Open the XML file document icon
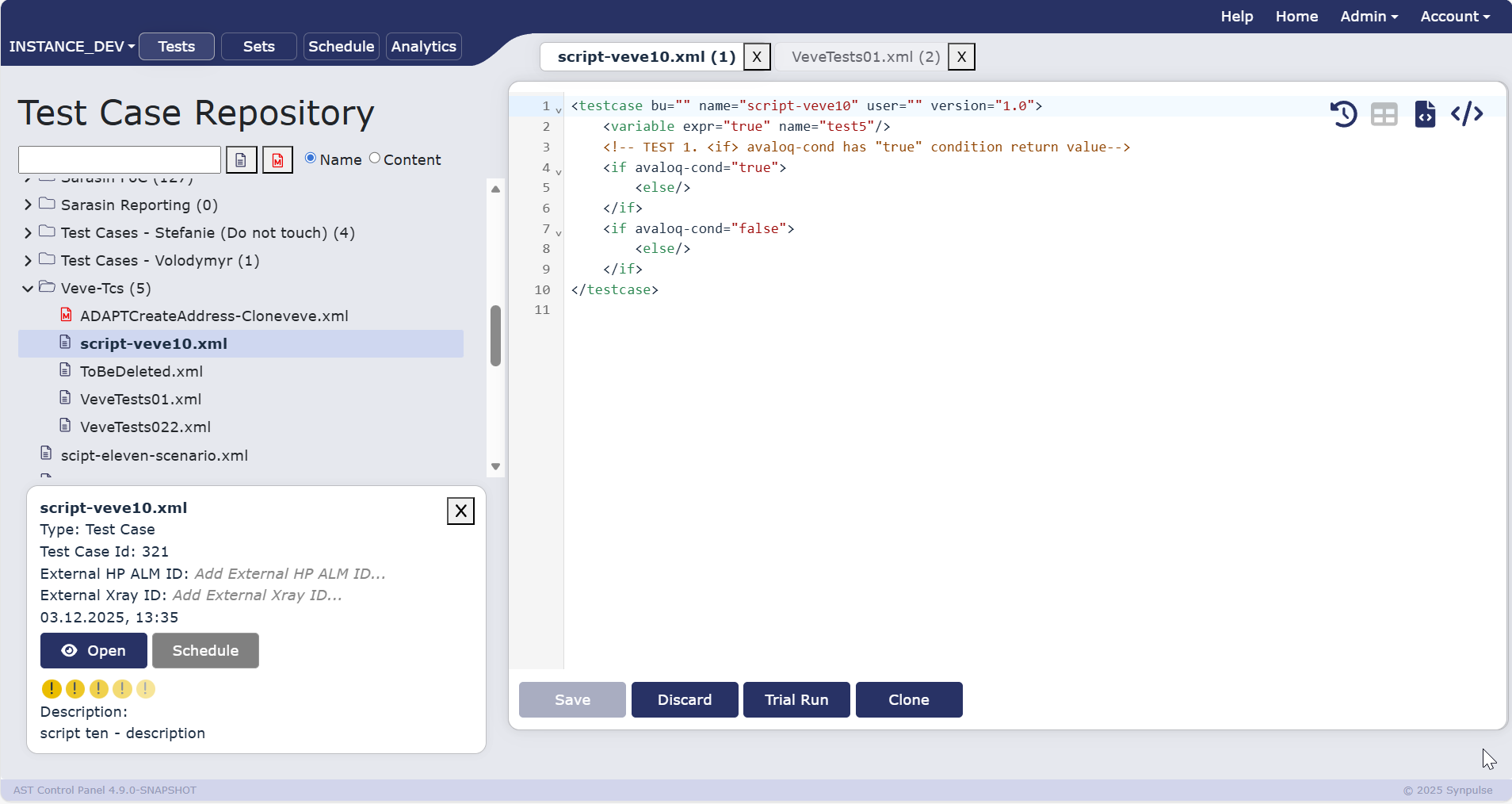This screenshot has width=1512, height=804. click(x=1425, y=114)
